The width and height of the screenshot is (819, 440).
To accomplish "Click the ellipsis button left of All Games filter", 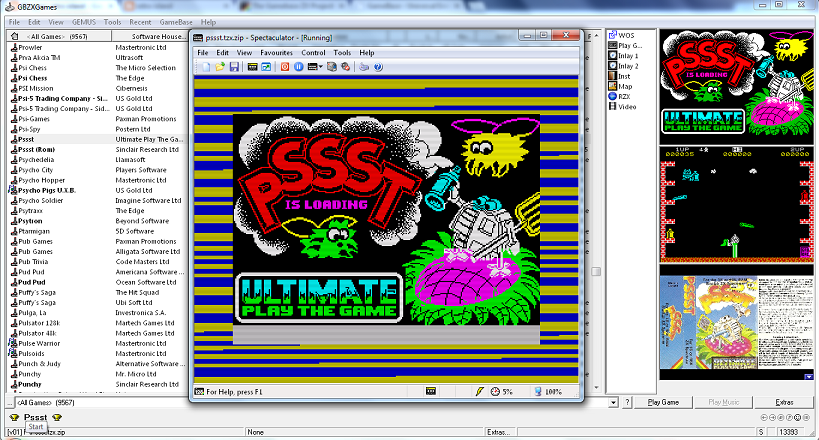I will tap(9, 403).
